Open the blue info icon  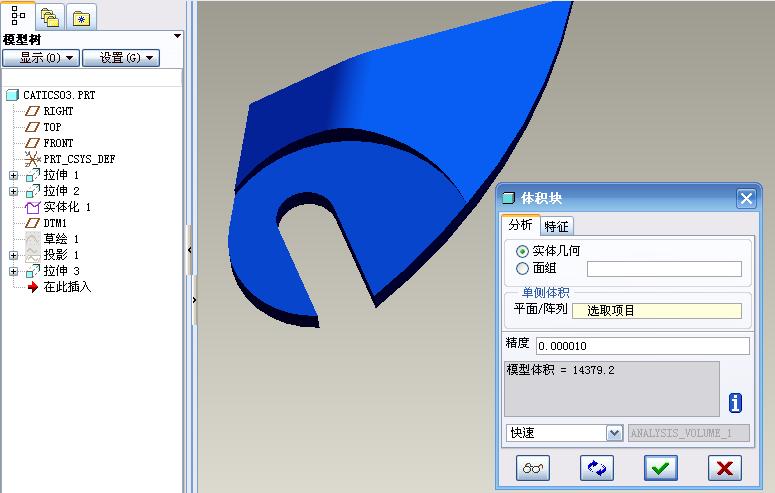735,403
